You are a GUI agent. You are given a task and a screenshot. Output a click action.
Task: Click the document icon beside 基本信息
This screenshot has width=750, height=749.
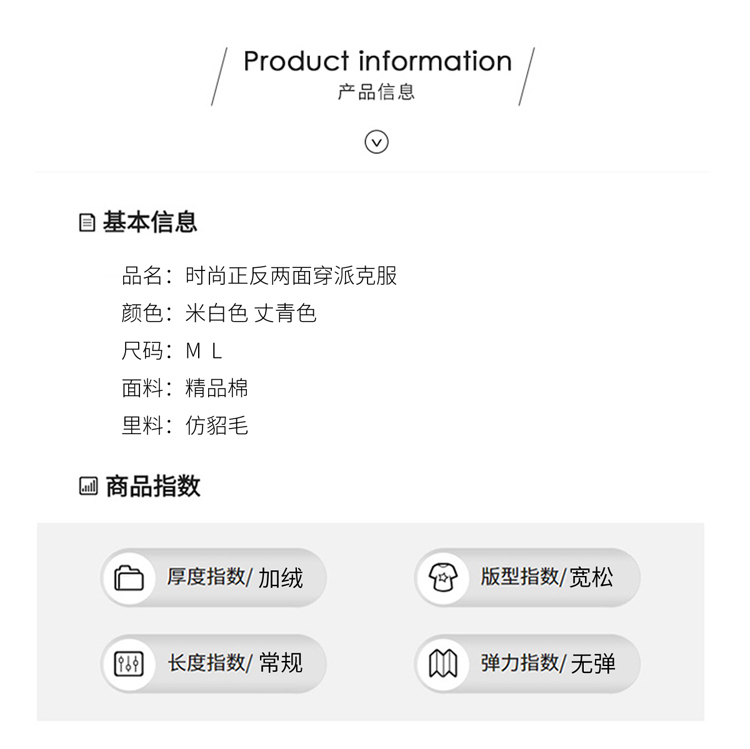coord(87,222)
